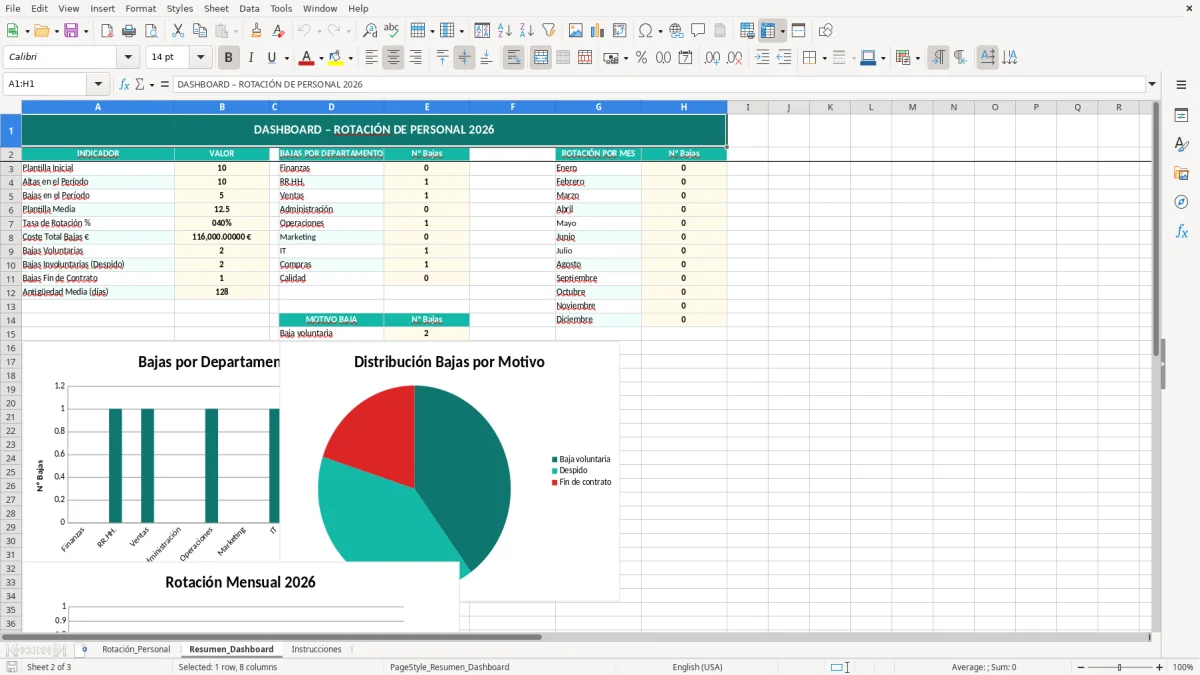The width and height of the screenshot is (1200, 675).
Task: Add a decimal place
Action: click(712, 58)
